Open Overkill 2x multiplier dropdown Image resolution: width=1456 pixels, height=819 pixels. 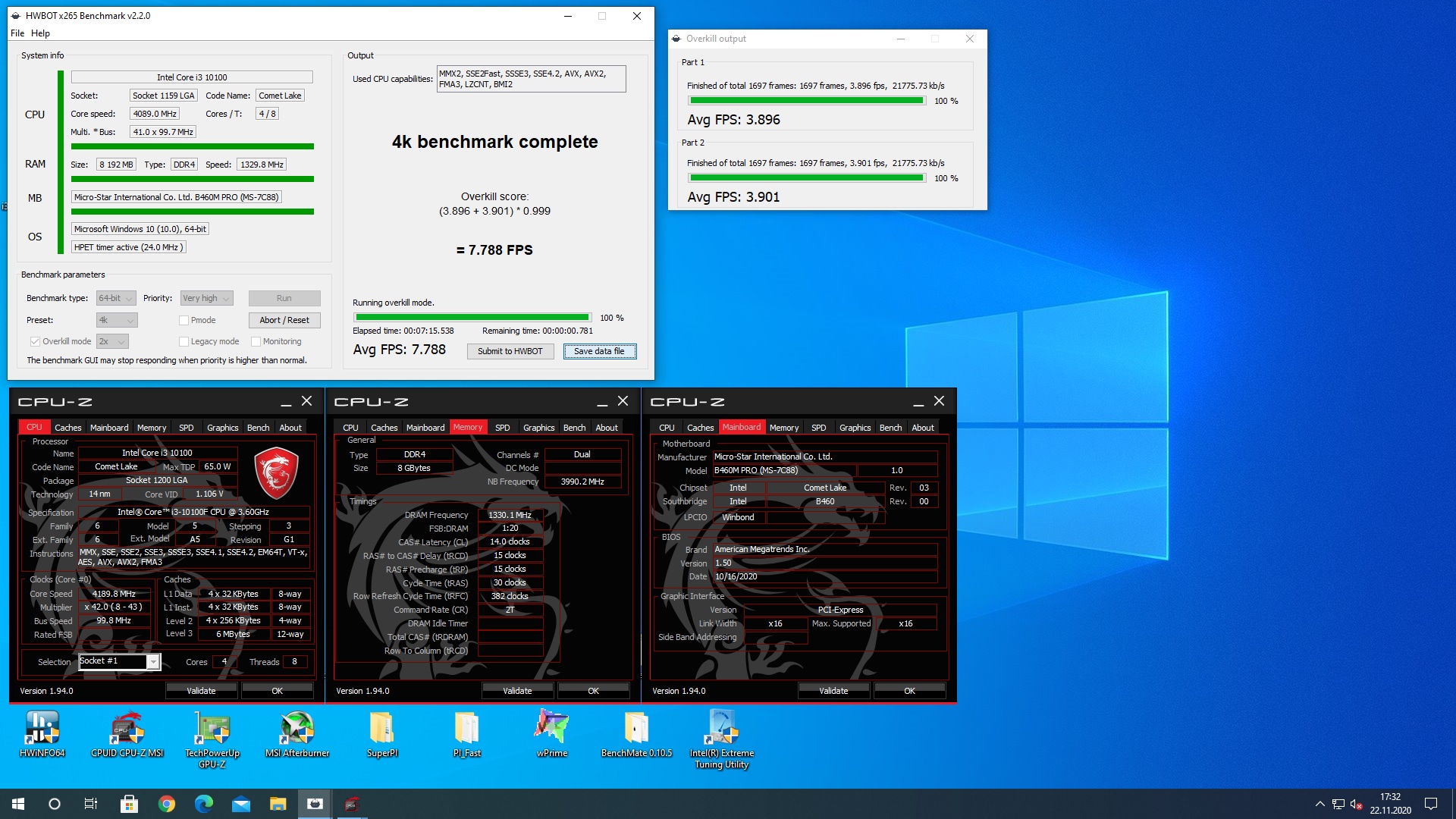click(112, 341)
